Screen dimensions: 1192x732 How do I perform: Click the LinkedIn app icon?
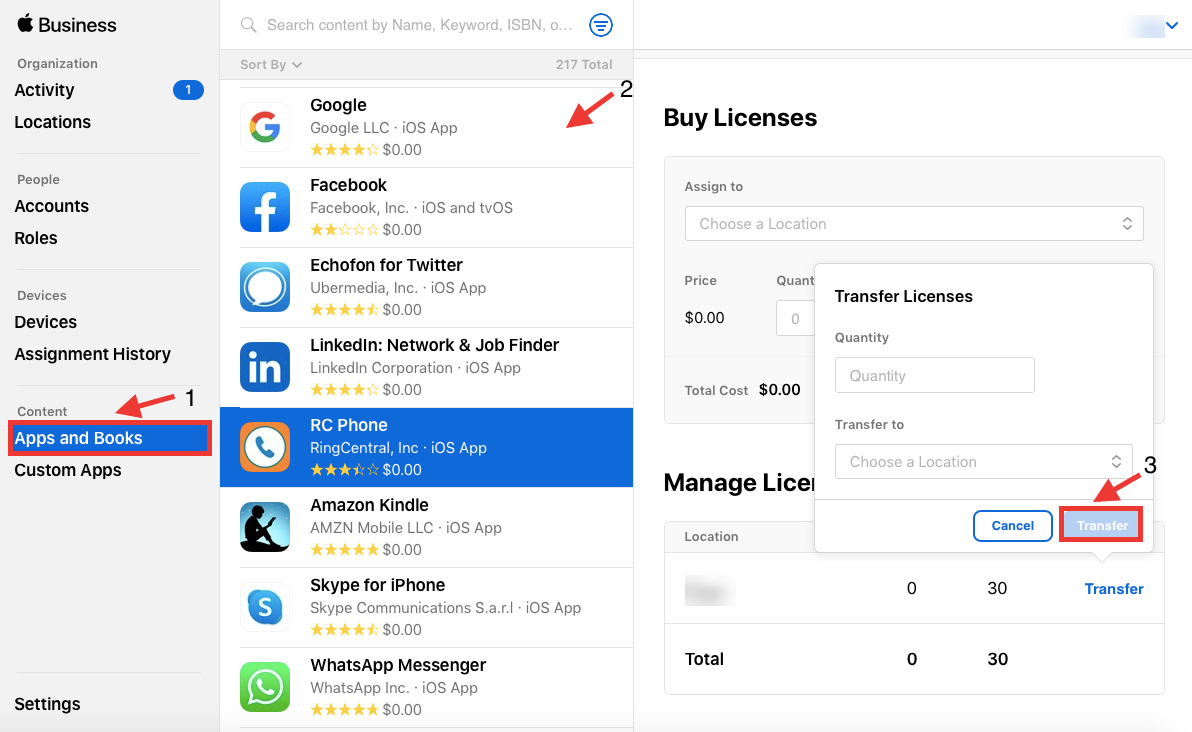pyautogui.click(x=265, y=367)
